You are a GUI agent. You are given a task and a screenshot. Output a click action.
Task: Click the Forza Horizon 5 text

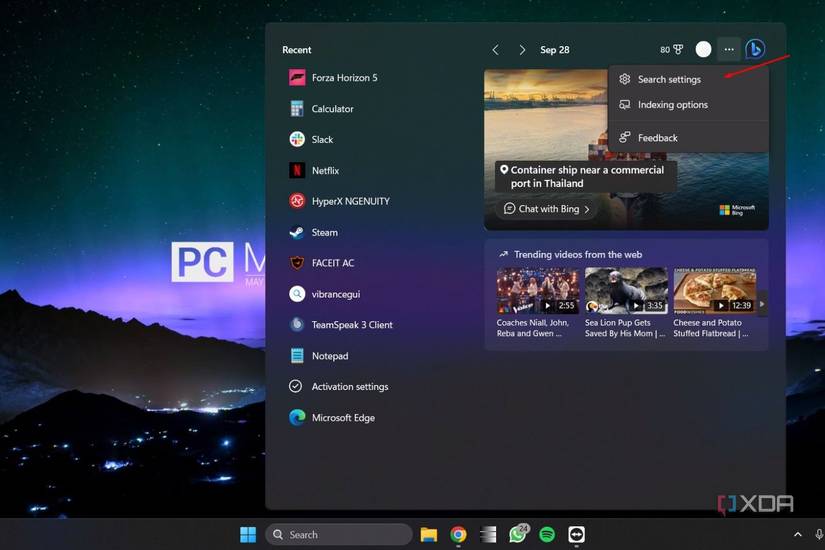[x=345, y=78]
